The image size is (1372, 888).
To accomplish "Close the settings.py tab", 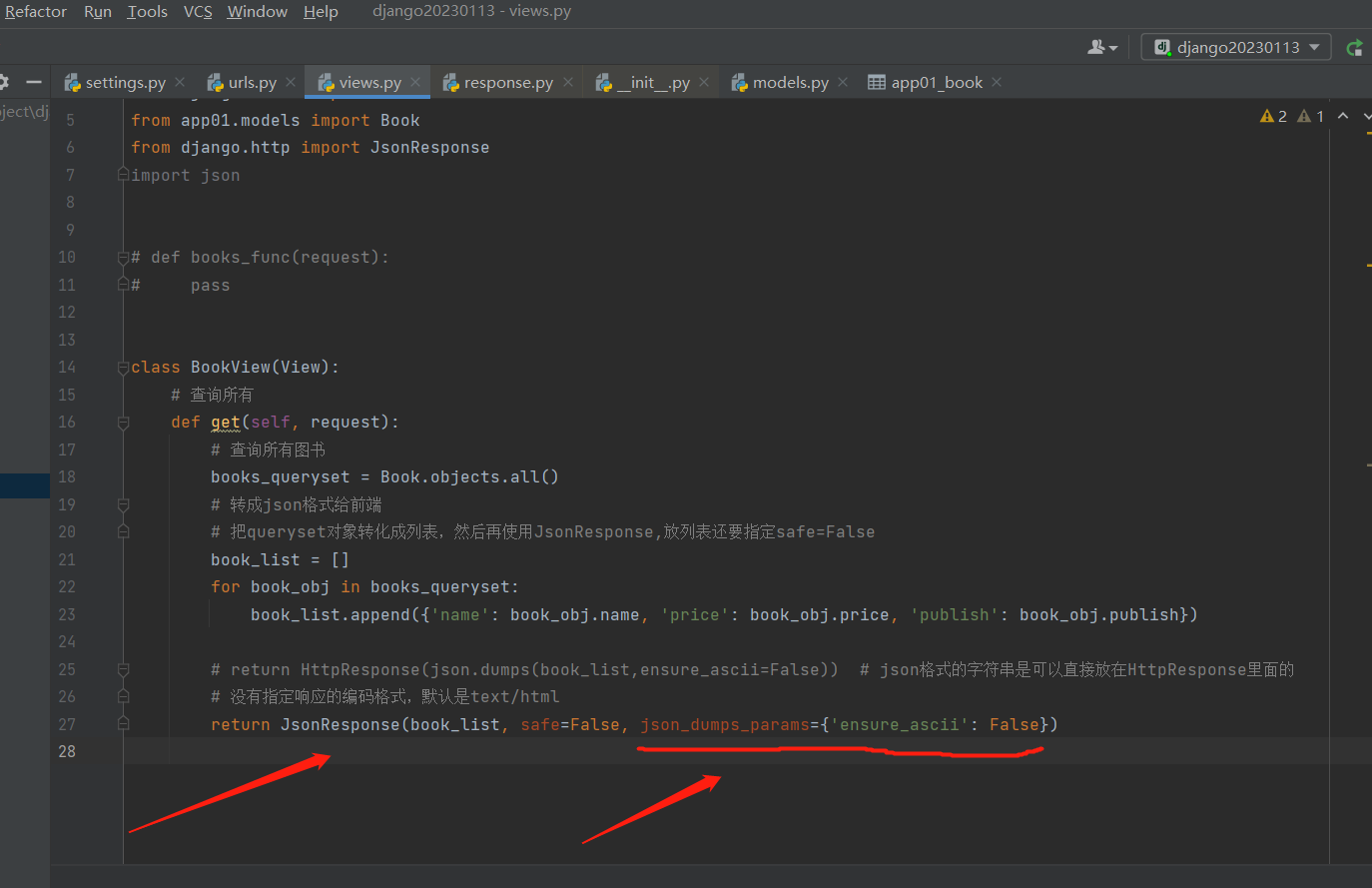I will pos(180,82).
